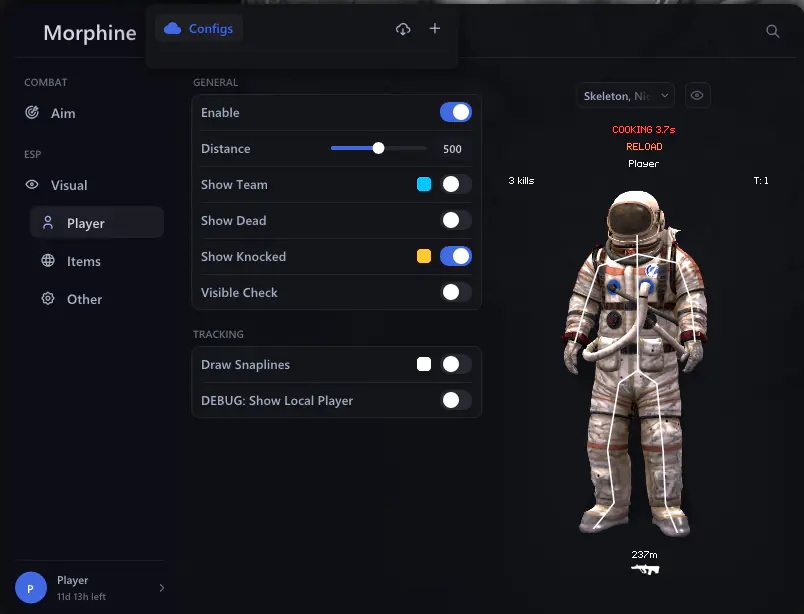Image resolution: width=804 pixels, height=614 pixels.
Task: Click the COMBAT sidebar heading
Action: click(46, 83)
